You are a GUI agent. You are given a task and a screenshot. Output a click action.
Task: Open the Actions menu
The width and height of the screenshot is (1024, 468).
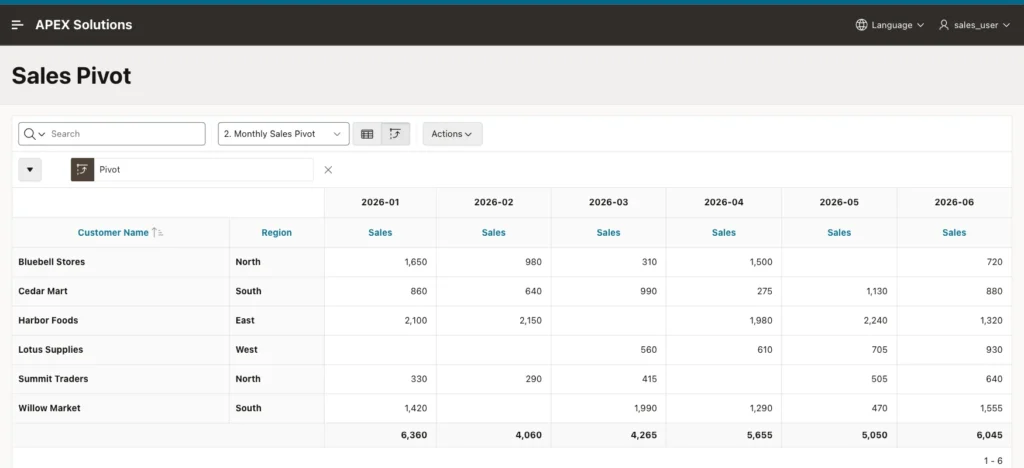point(452,134)
